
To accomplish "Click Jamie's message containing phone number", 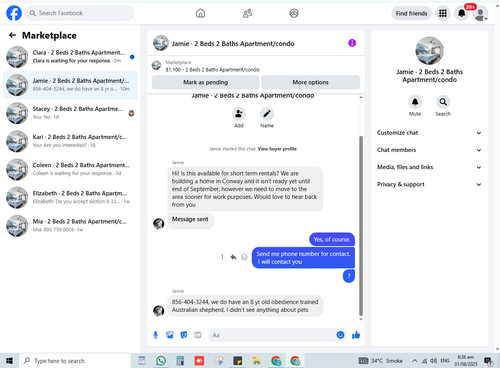I will 245,306.
